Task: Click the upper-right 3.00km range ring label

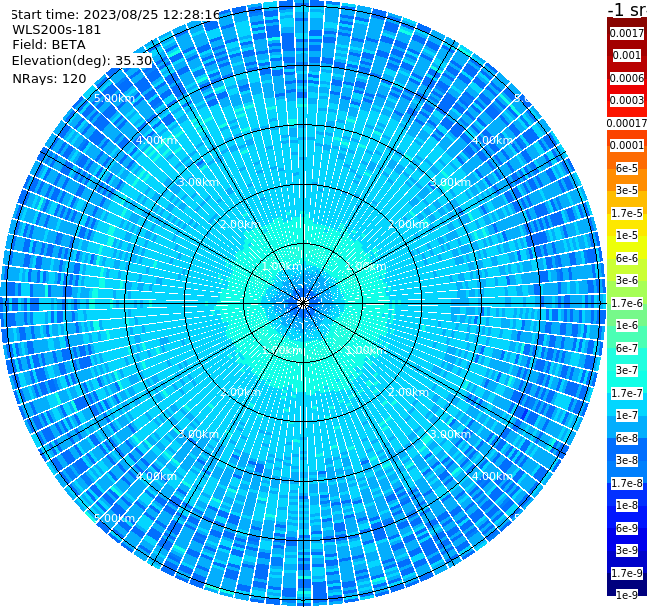Action: [x=450, y=182]
